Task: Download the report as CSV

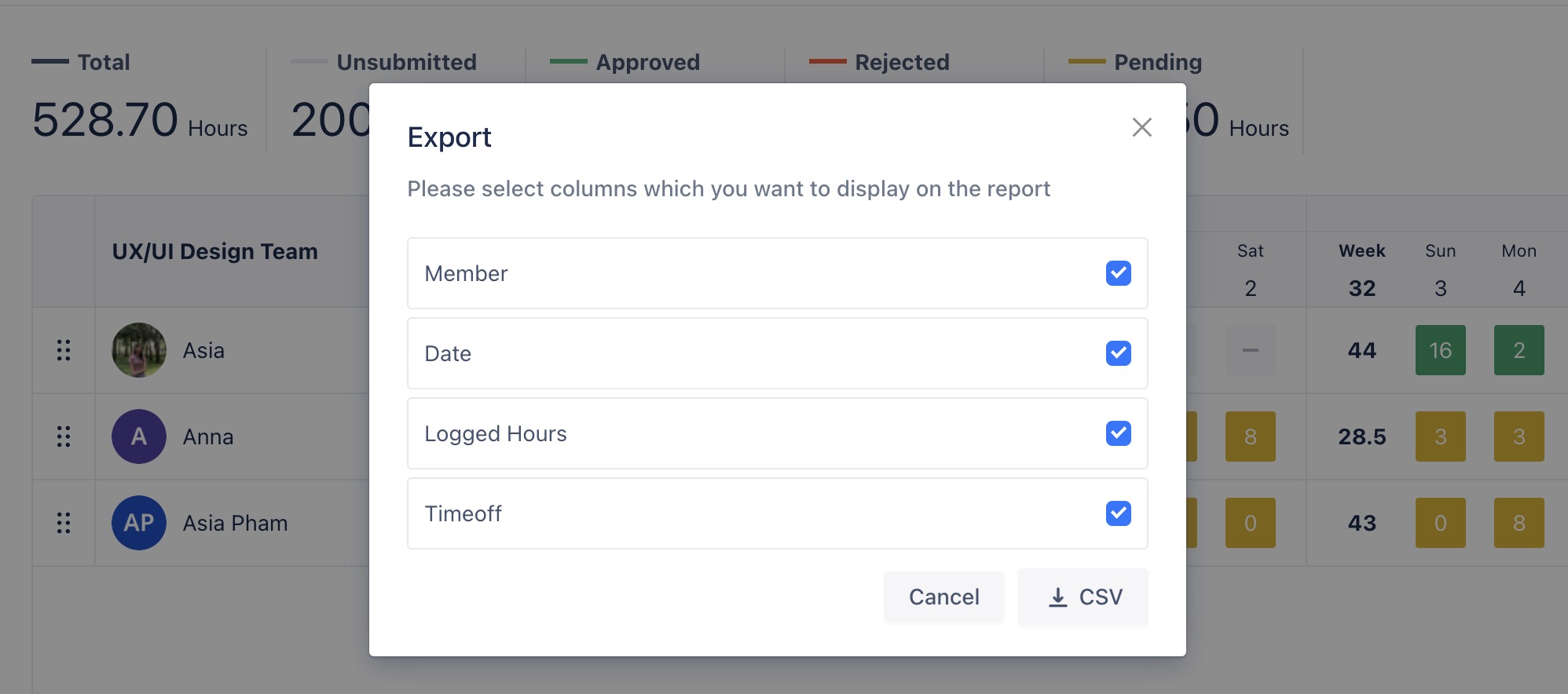Action: [1083, 597]
